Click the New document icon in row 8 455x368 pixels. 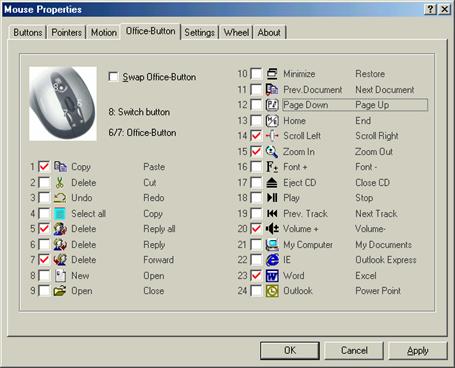[x=60, y=276]
